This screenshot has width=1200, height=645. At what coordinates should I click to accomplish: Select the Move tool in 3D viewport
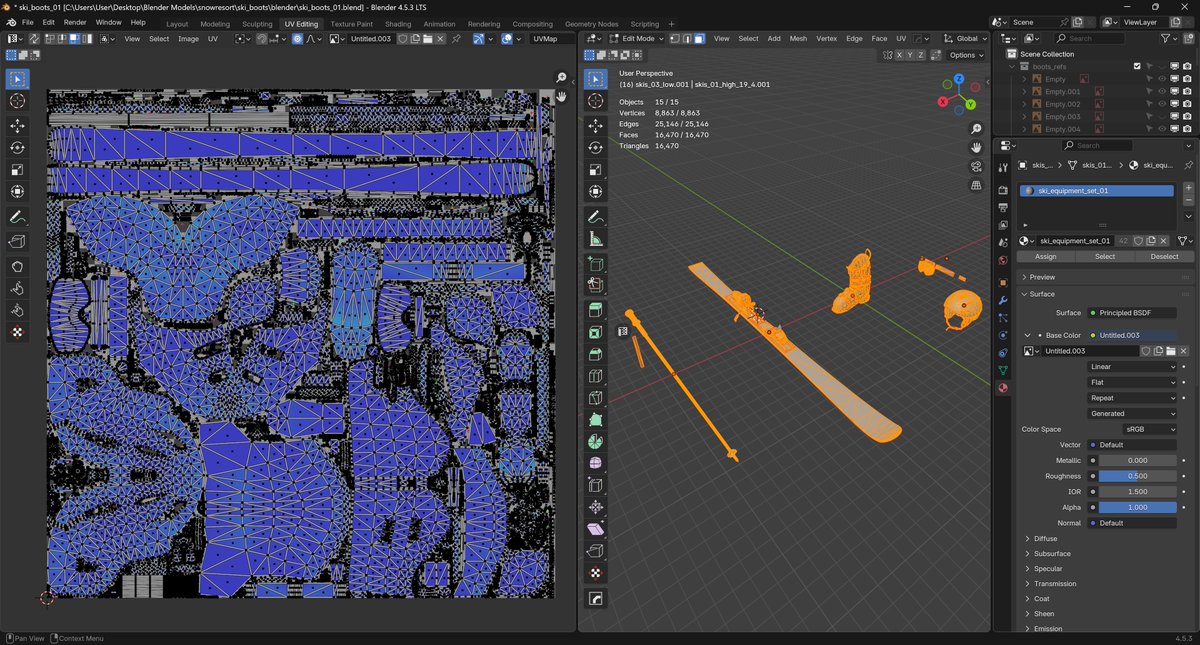(x=596, y=125)
